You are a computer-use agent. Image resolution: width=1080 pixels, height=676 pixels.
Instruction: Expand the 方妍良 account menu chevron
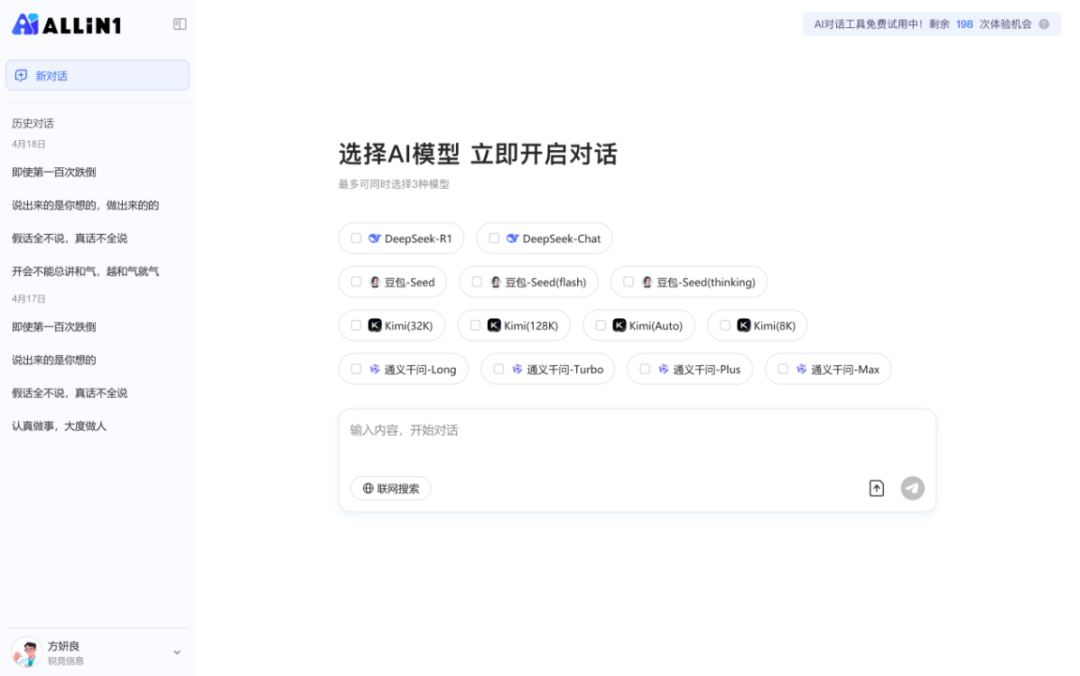coord(177,651)
